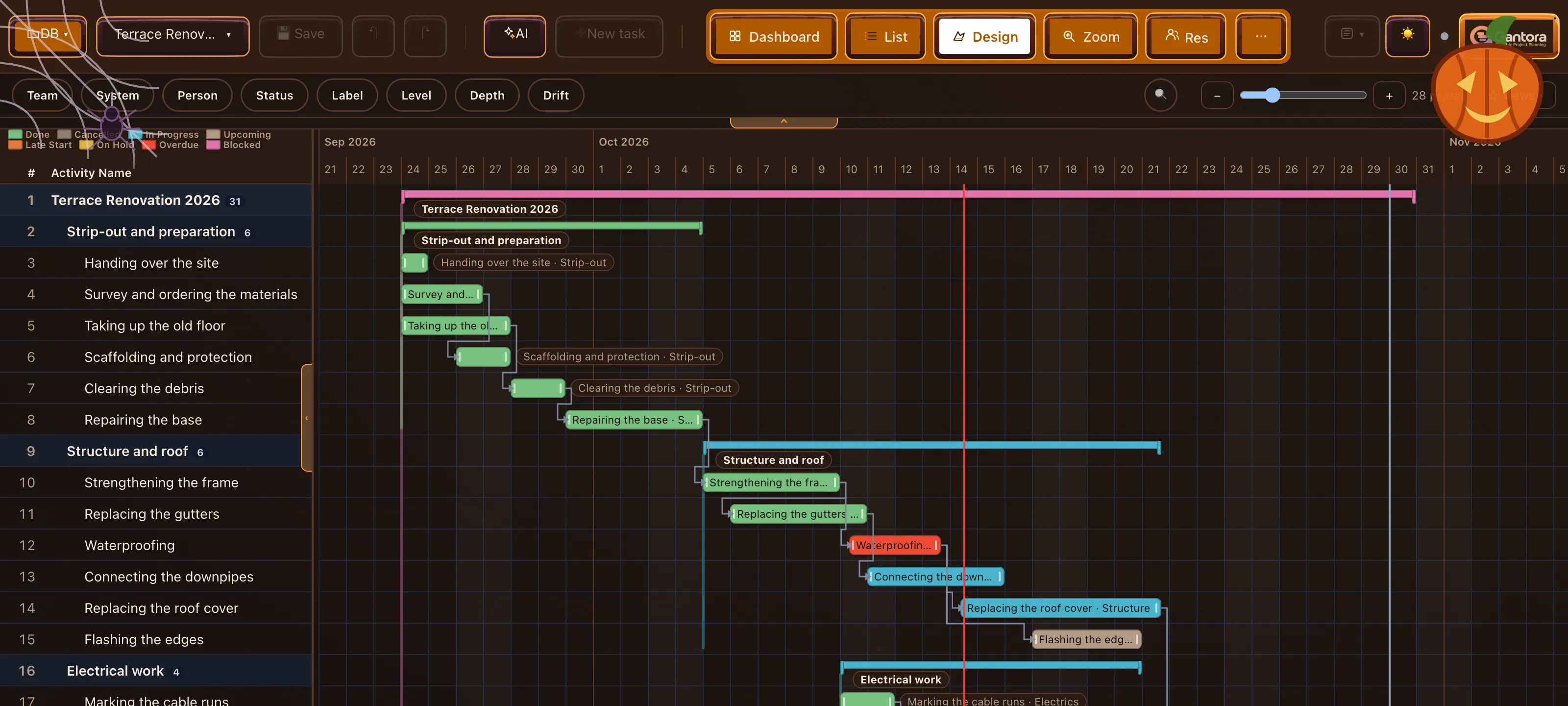Toggle the Level filter chip
The height and width of the screenshot is (706, 1568).
[x=416, y=95]
